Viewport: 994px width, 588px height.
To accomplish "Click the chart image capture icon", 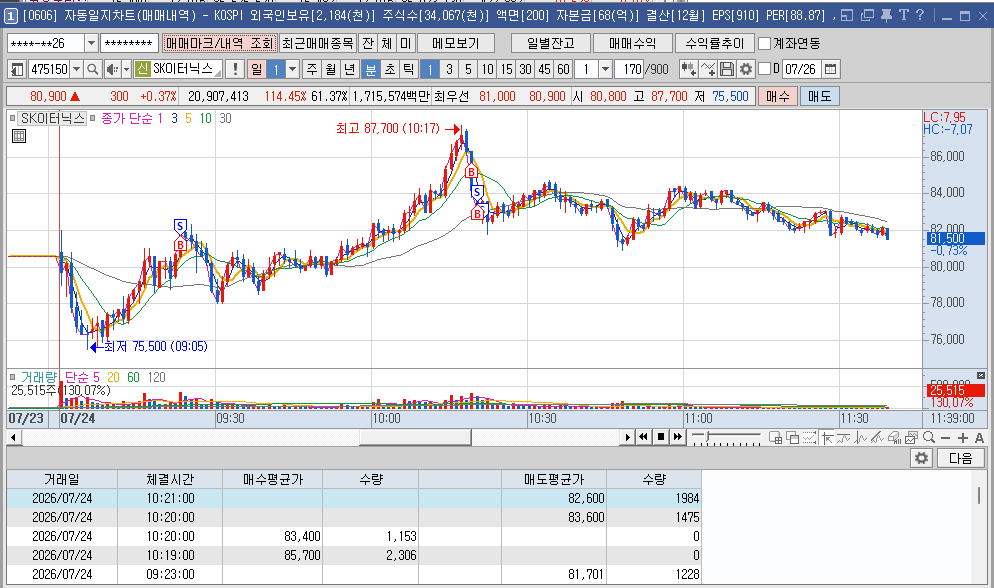I will 912,437.
